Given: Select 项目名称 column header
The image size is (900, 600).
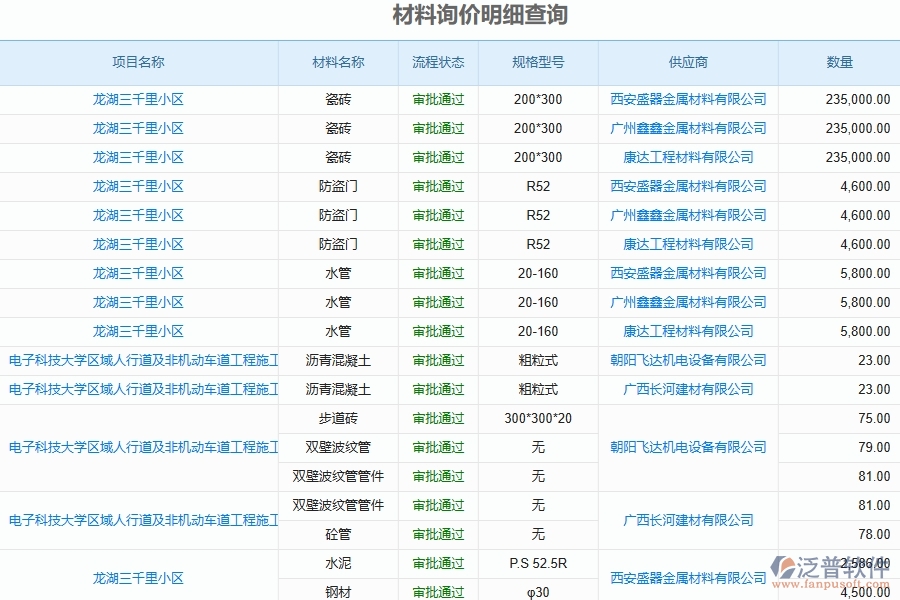Looking at the screenshot, I should click(x=143, y=62).
